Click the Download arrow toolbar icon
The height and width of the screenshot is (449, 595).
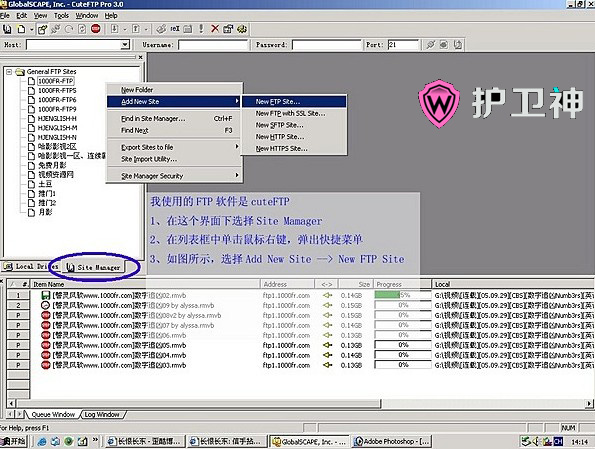click(114, 29)
